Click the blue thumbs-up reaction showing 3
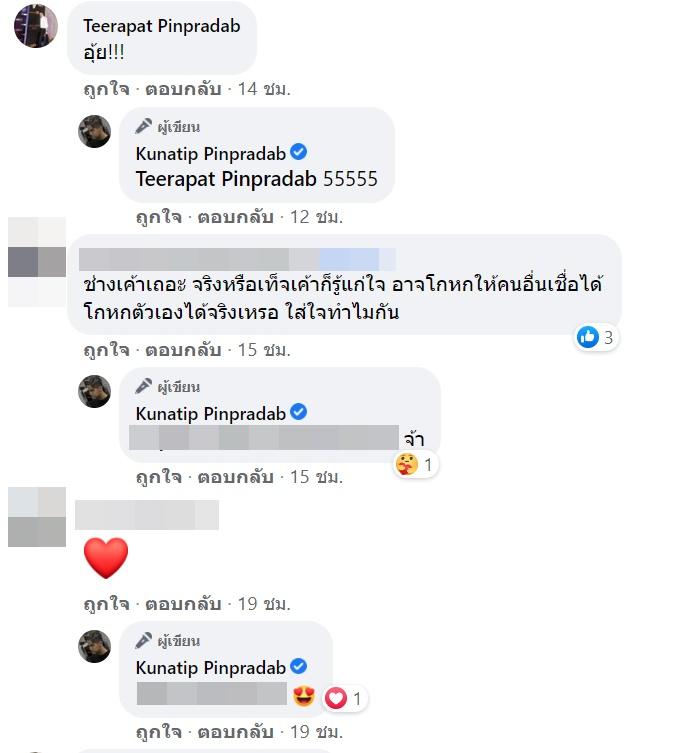679x753 pixels. tap(596, 337)
